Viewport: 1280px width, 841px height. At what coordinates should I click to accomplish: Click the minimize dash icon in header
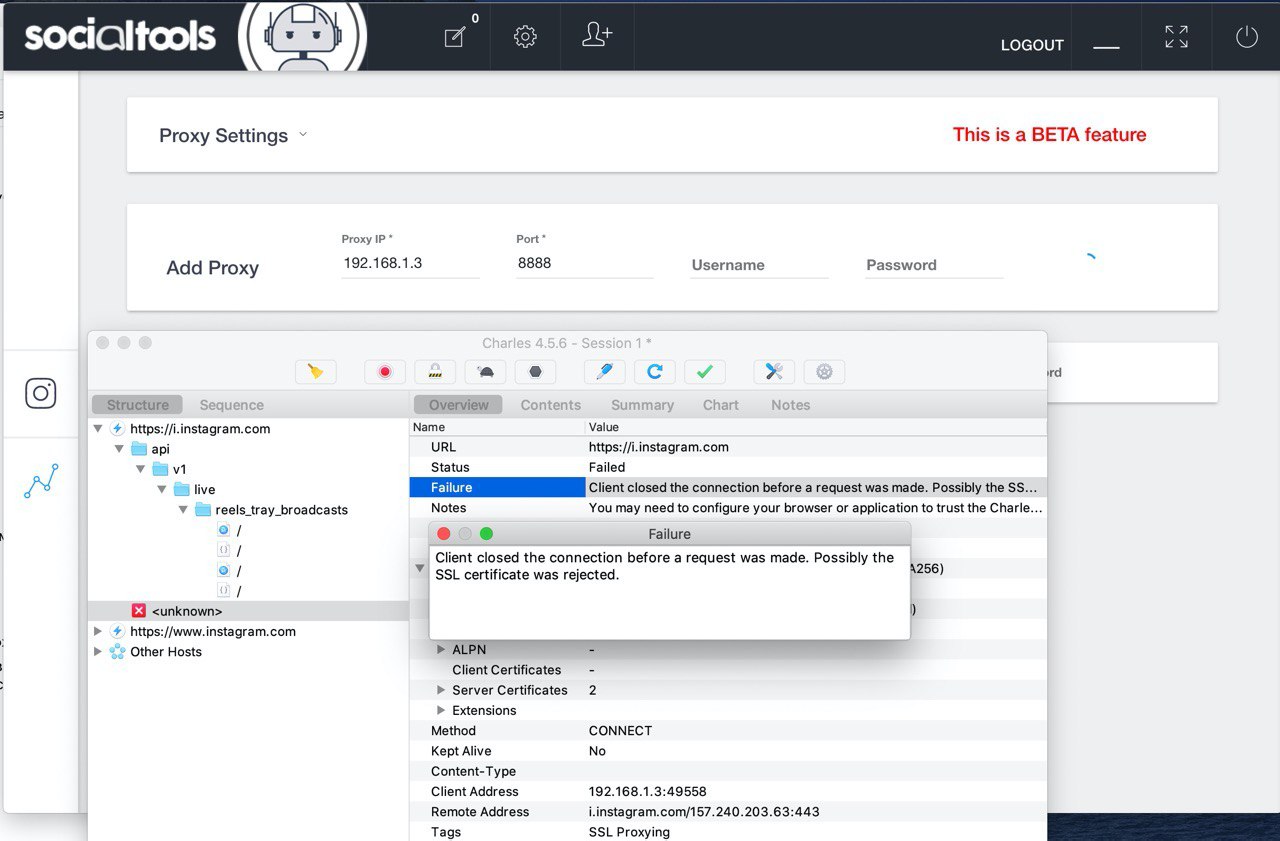1106,48
